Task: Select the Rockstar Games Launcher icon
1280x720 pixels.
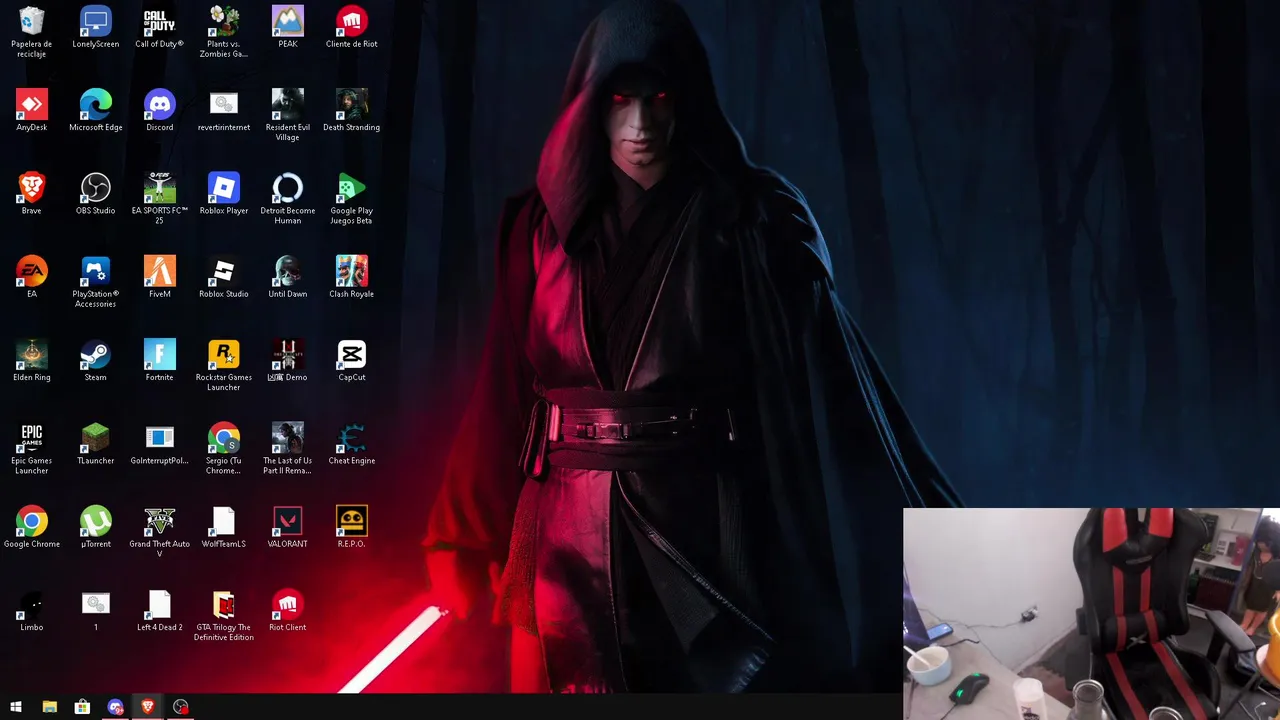Action: [223, 354]
